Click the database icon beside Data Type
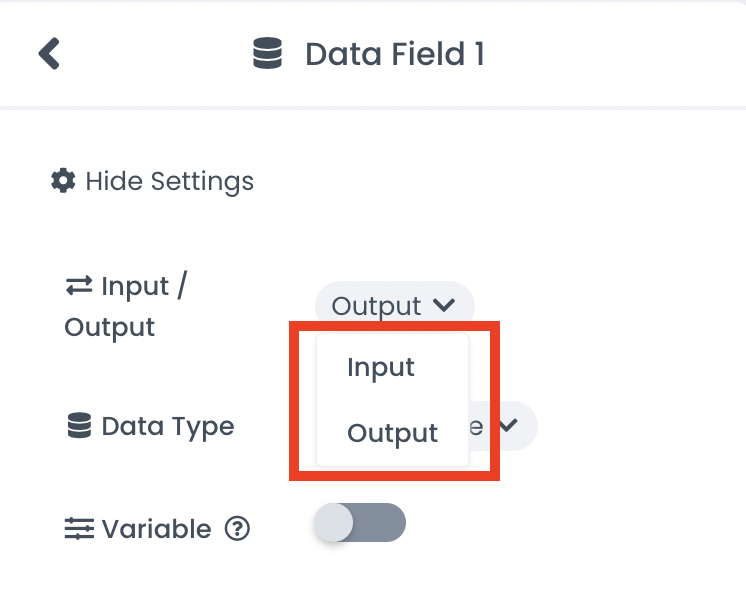746x594 pixels. pos(78,427)
